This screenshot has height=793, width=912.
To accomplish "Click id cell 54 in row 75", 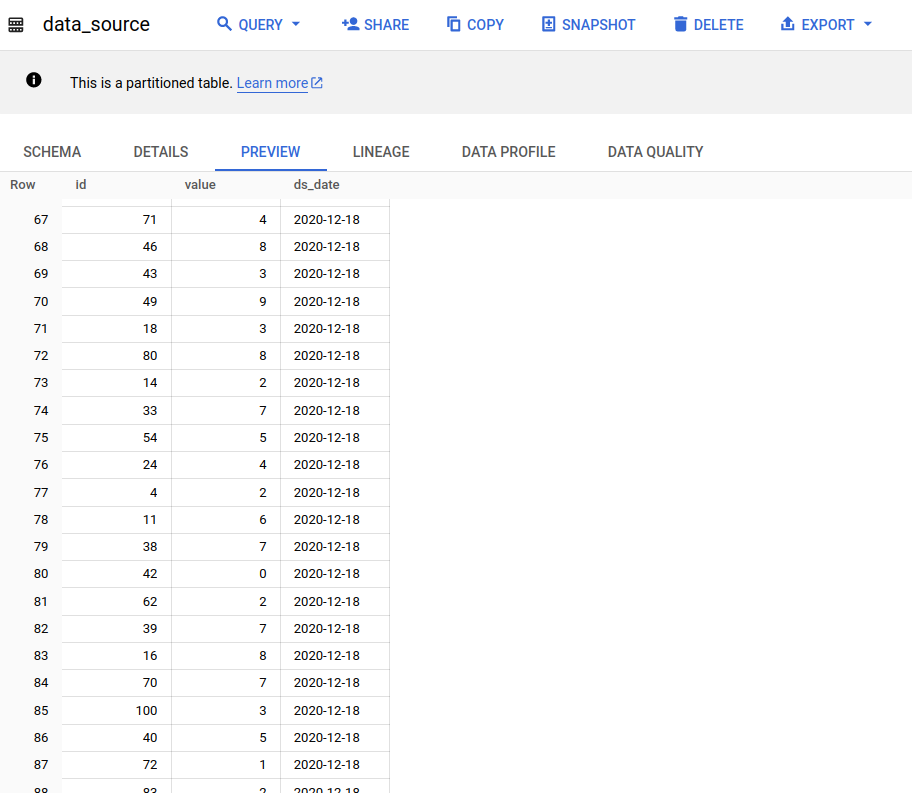I will [x=117, y=438].
